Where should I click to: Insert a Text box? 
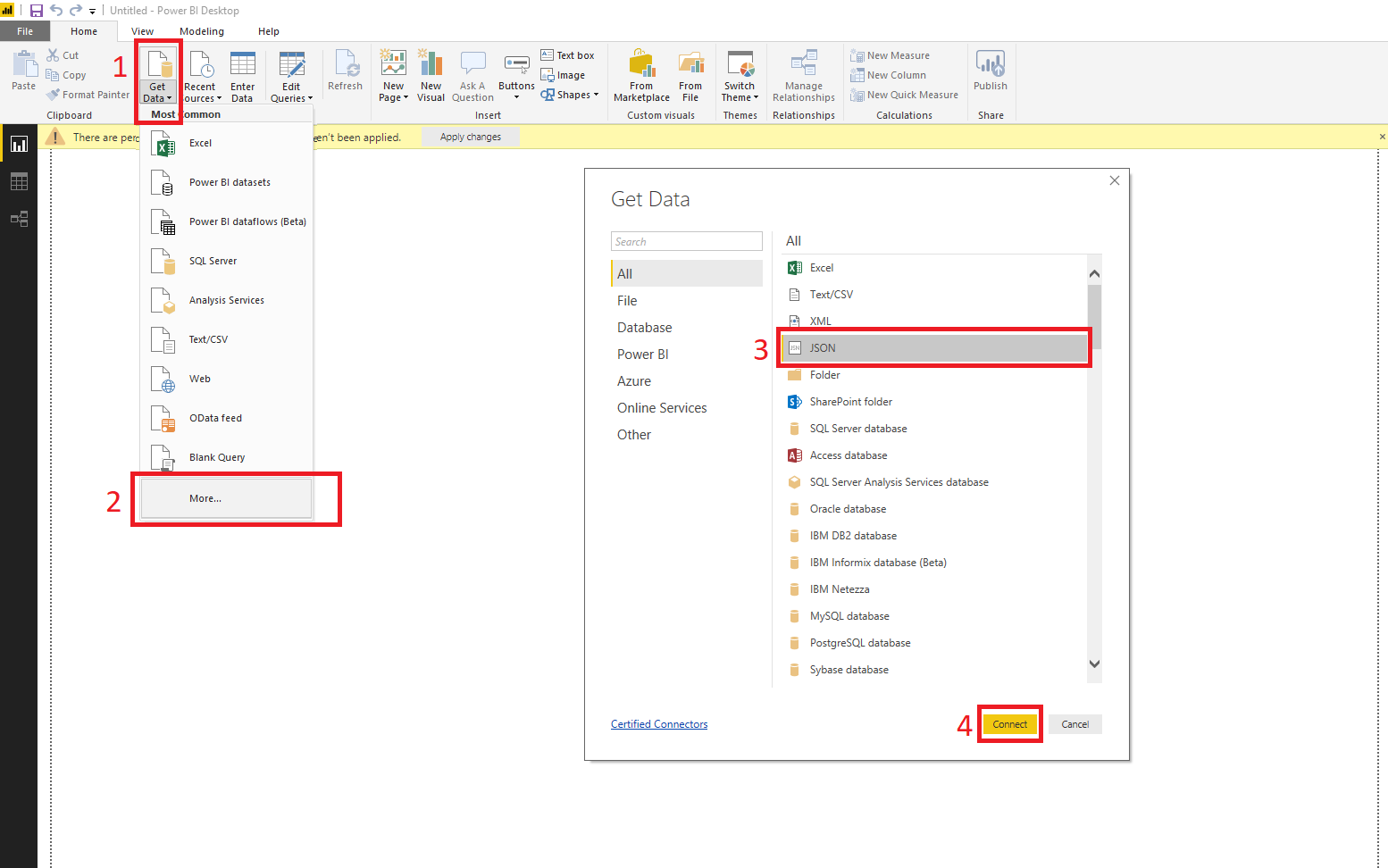(x=567, y=55)
